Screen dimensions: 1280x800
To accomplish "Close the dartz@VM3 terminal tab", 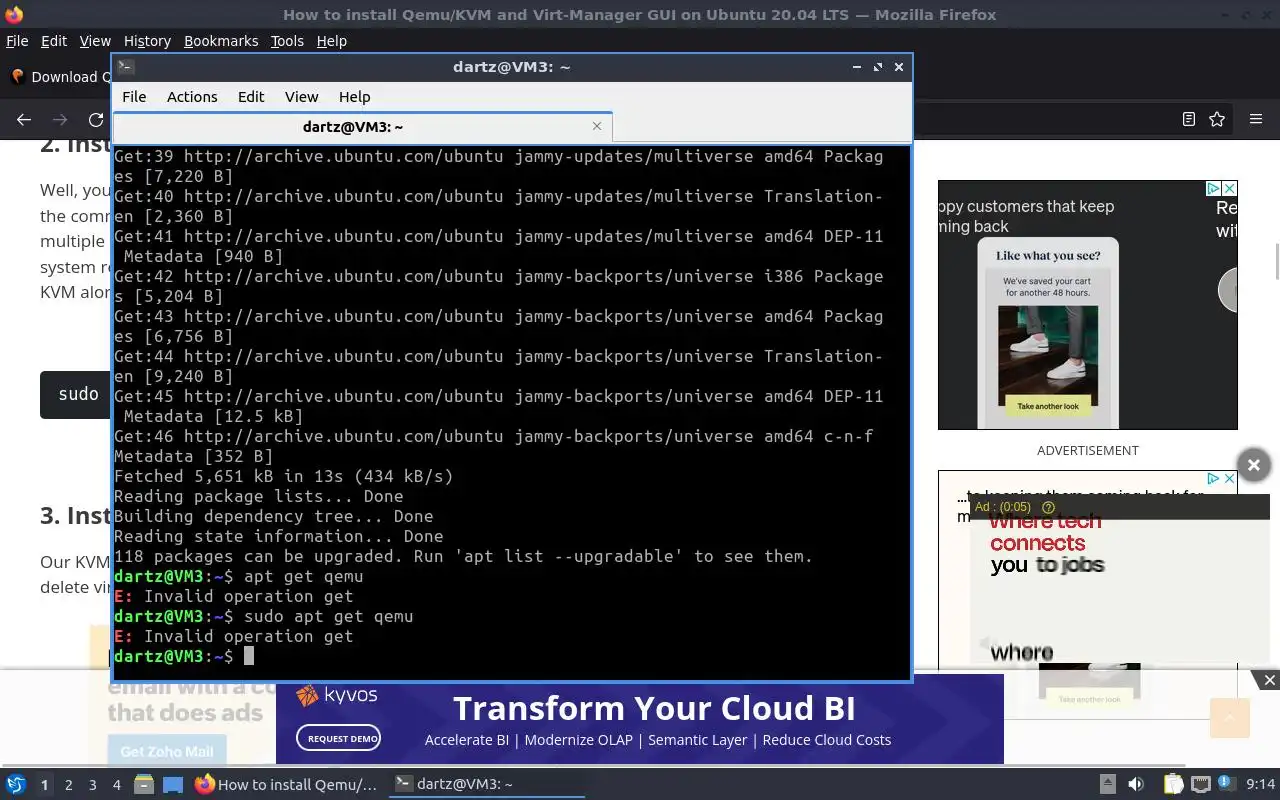I will click(x=597, y=126).
